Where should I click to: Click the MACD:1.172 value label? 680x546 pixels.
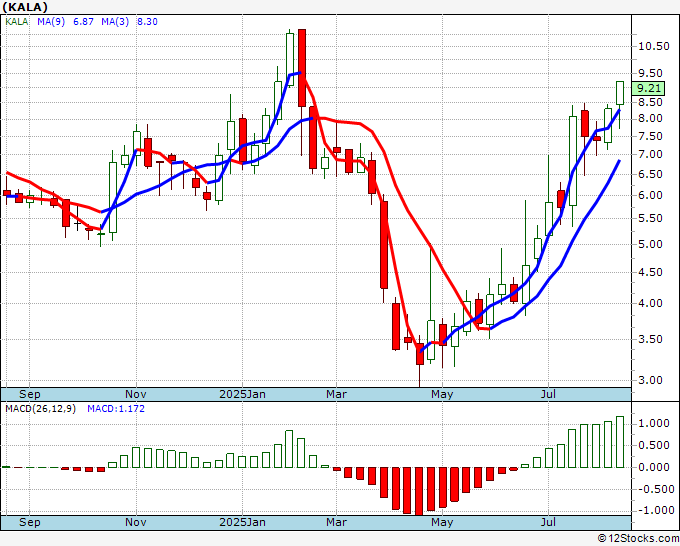point(116,409)
